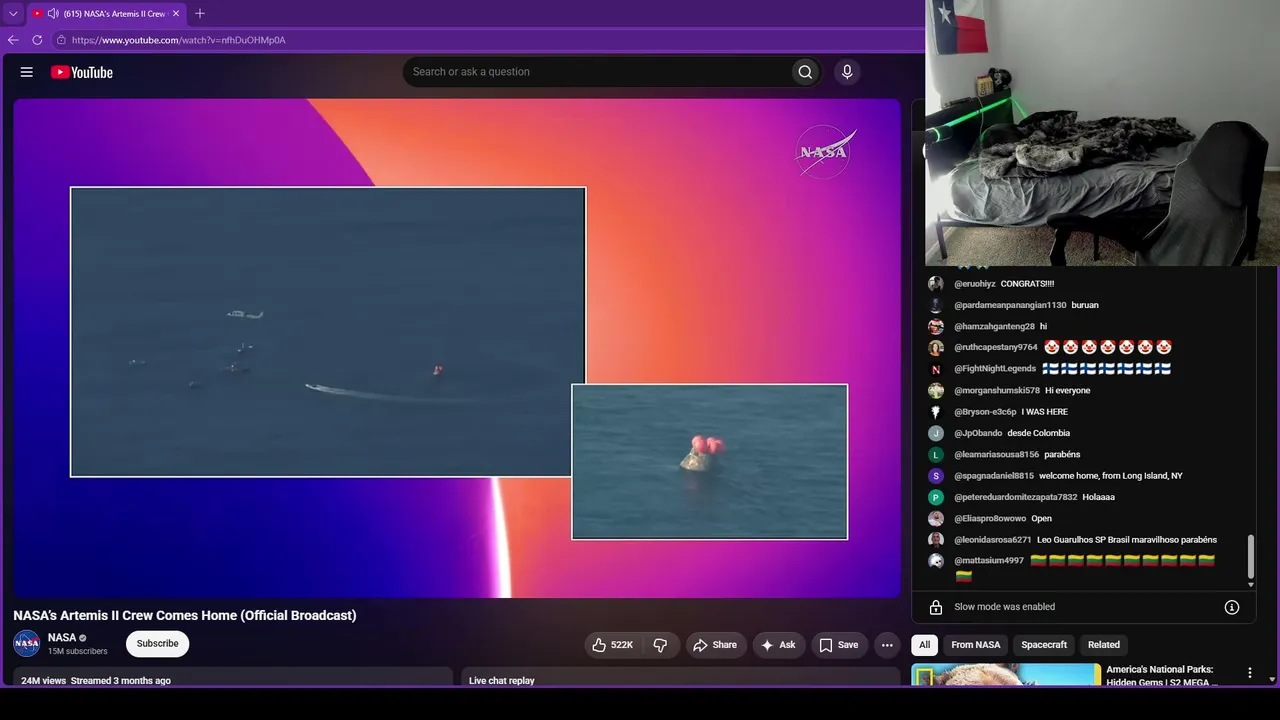The height and width of the screenshot is (720, 1280).
Task: Select the Related chip
Action: [1104, 645]
